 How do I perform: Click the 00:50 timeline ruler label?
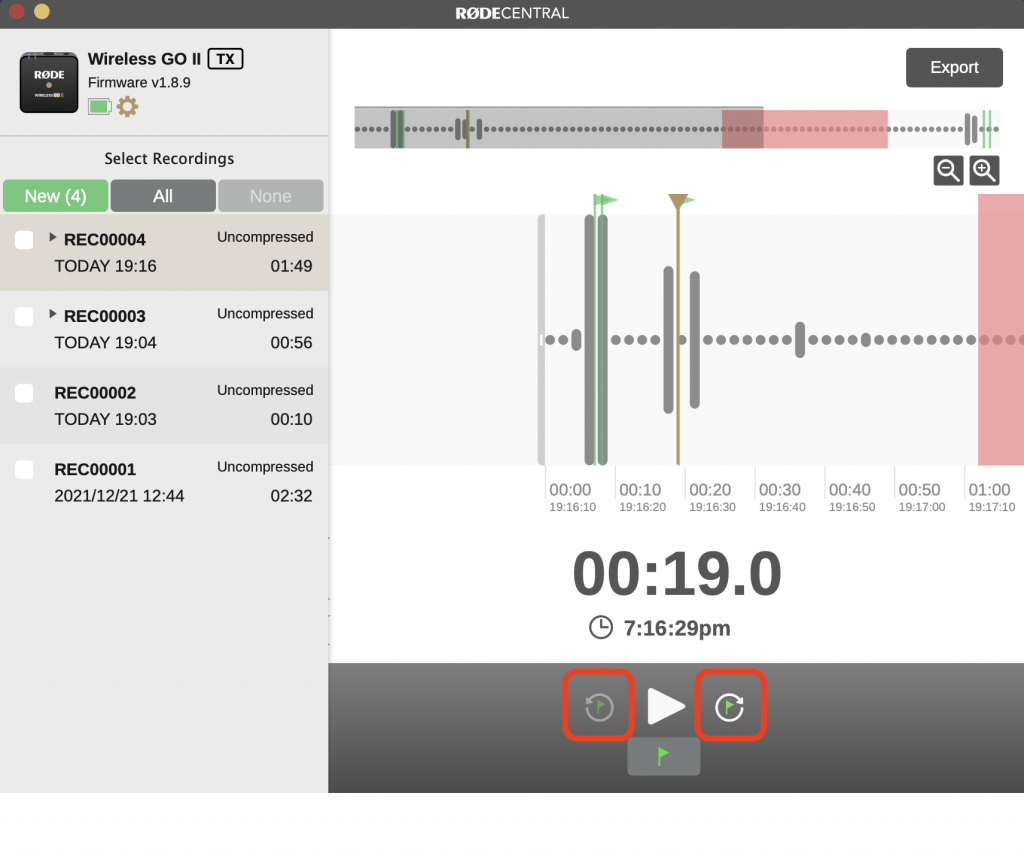(x=920, y=490)
